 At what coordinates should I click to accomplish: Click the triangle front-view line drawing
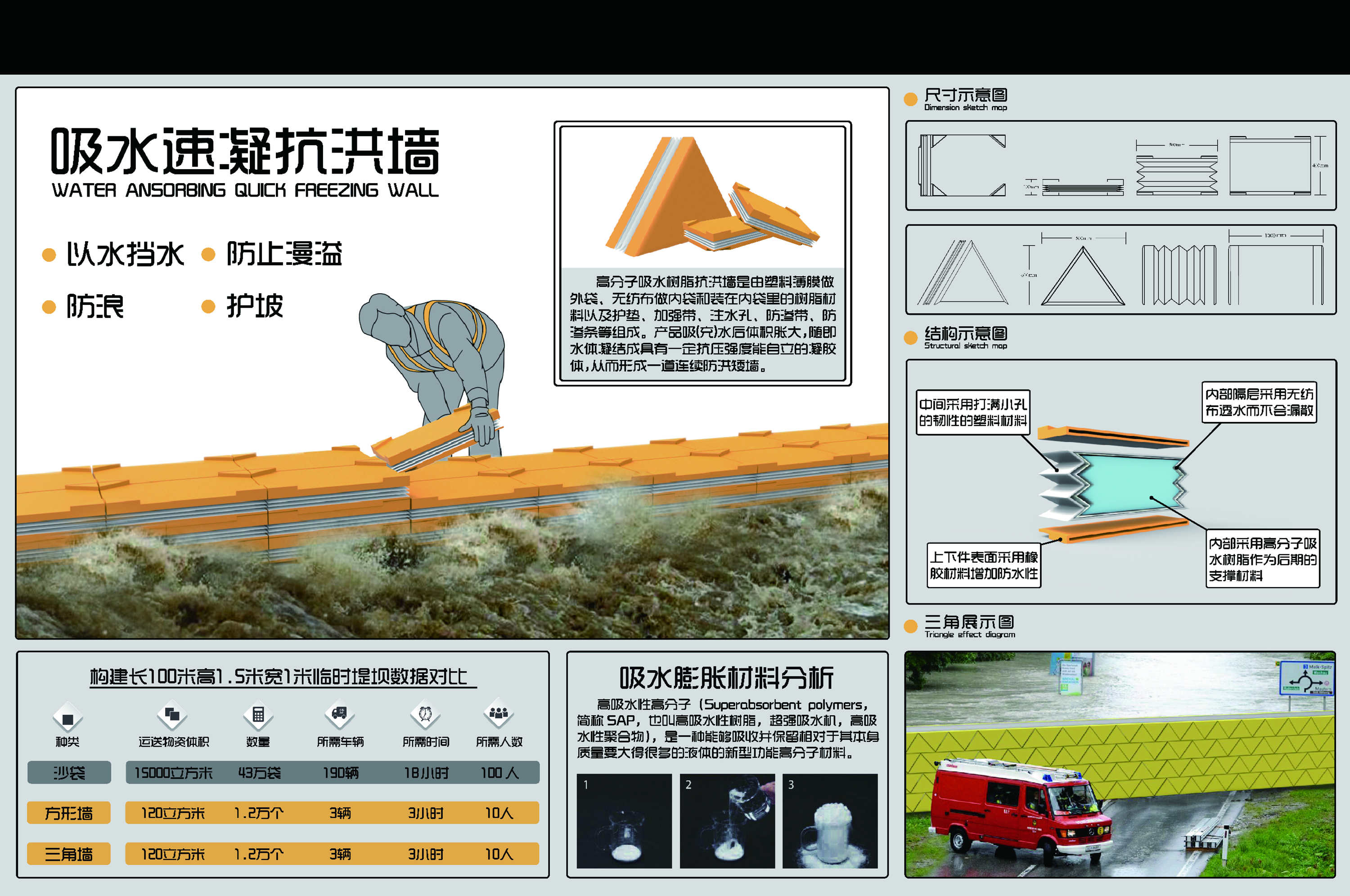point(1083,276)
